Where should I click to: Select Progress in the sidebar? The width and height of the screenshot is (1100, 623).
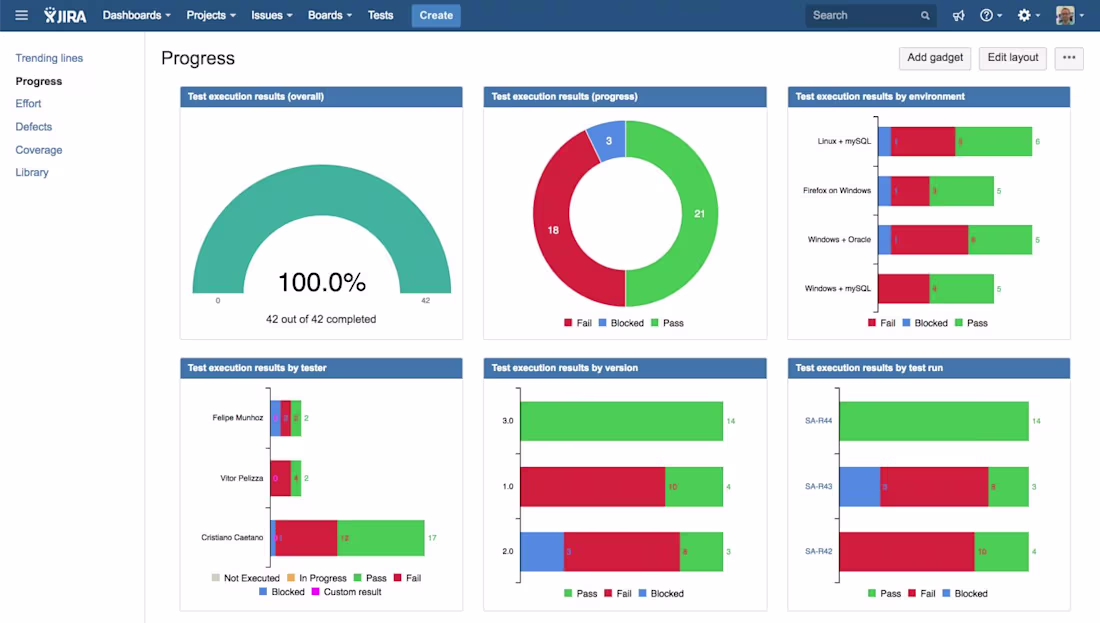(39, 81)
